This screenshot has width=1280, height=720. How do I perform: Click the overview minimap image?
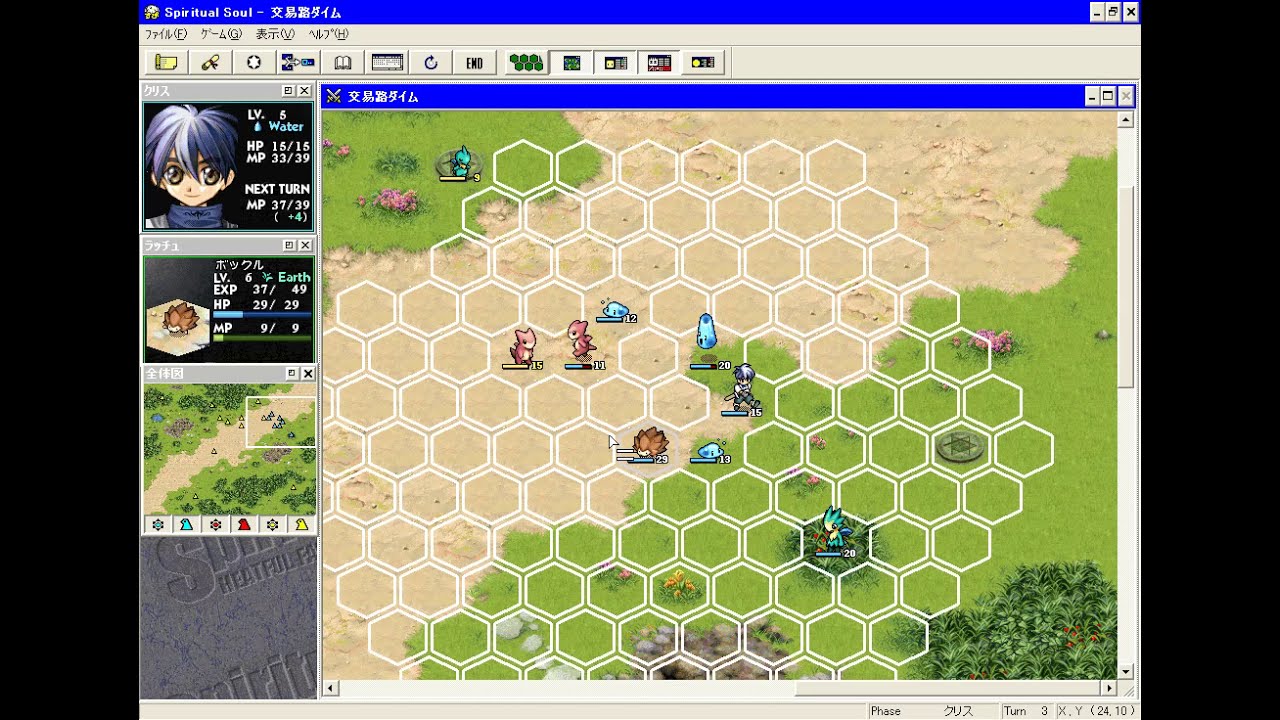tap(229, 449)
